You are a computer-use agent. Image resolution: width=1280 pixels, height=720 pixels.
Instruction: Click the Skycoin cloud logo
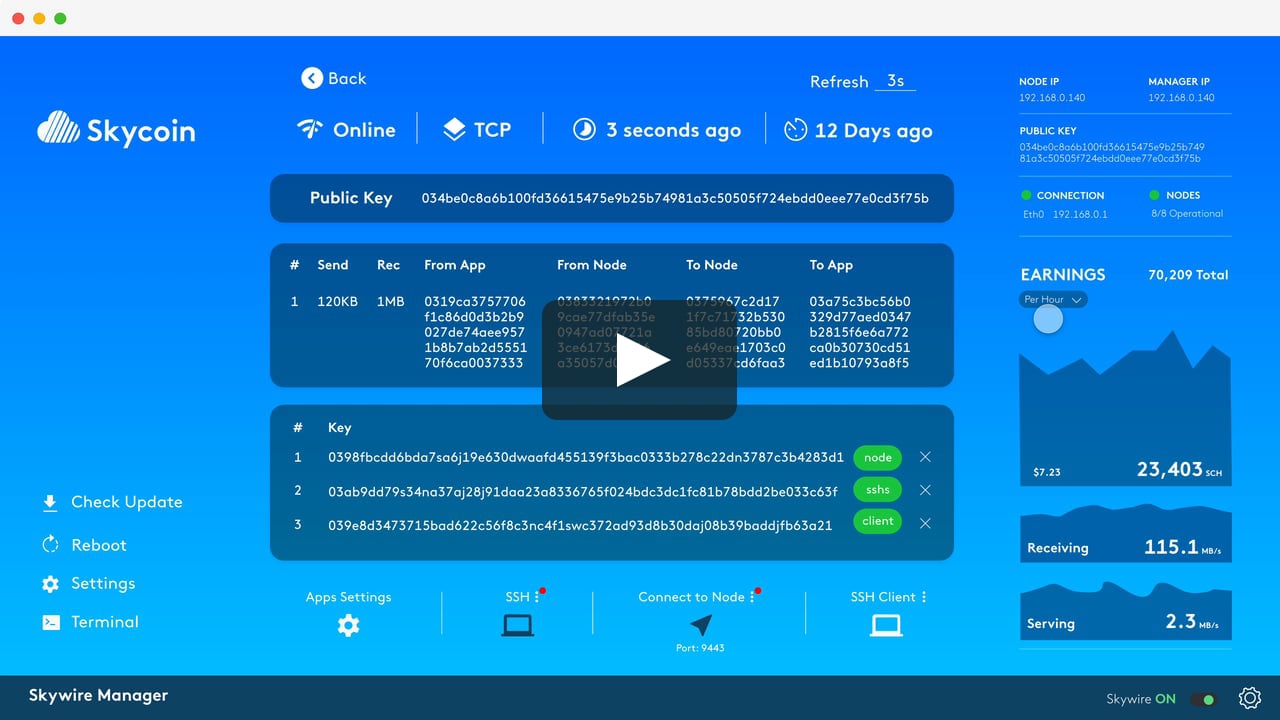[x=59, y=129]
